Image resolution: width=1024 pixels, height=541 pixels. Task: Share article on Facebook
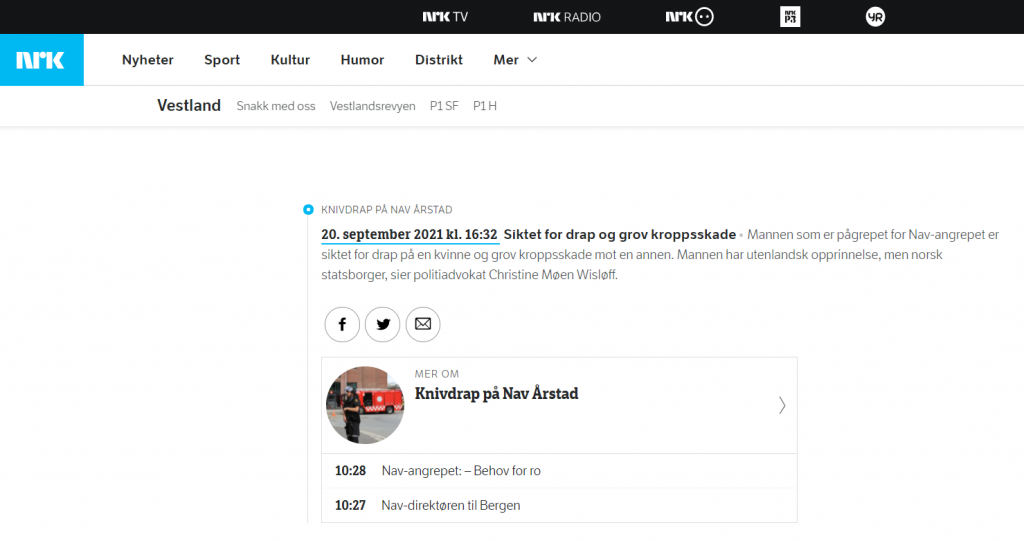point(342,324)
